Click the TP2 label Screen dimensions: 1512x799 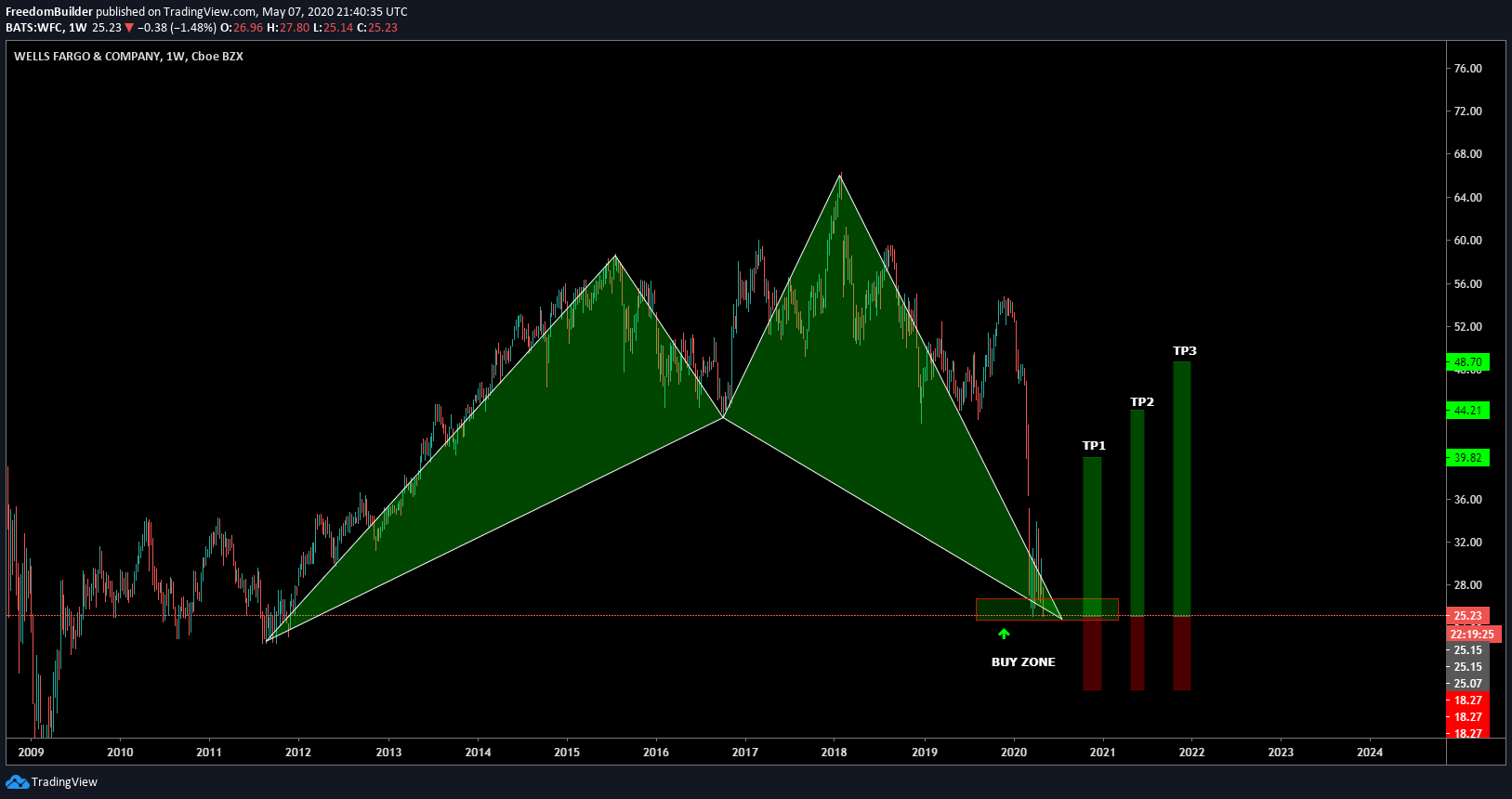pyautogui.click(x=1142, y=402)
